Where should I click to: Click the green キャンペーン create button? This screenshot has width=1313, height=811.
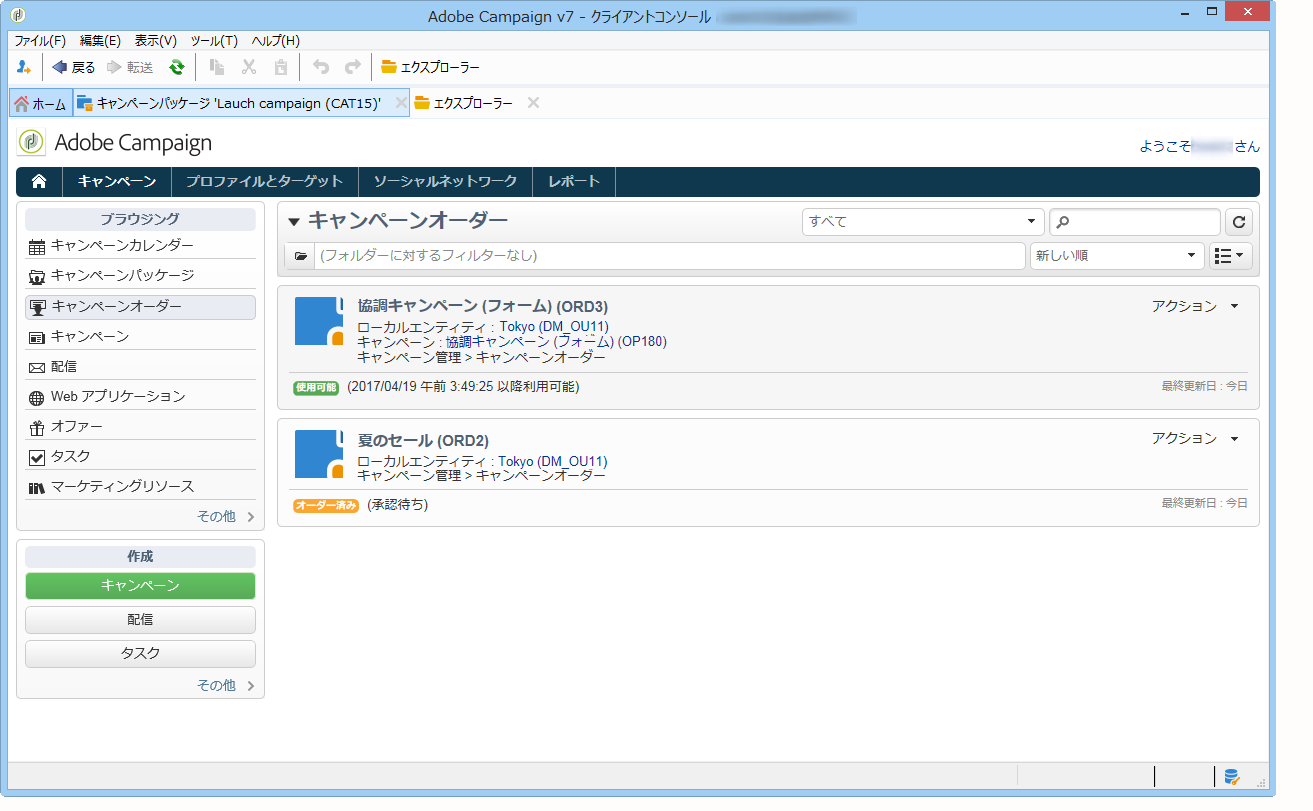(x=140, y=586)
